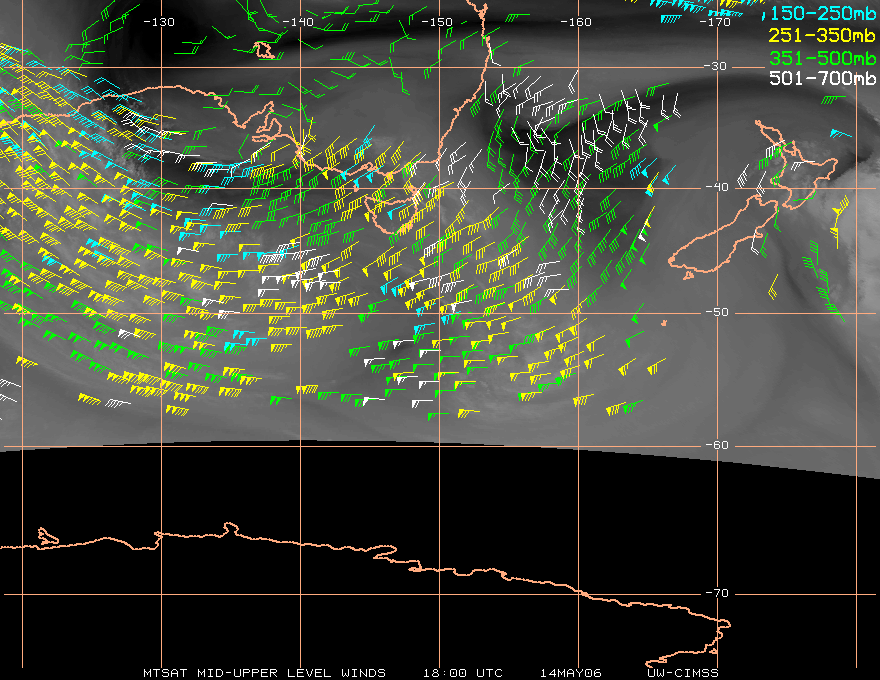Click the -60 latitude label
The image size is (880, 680).
(x=717, y=445)
